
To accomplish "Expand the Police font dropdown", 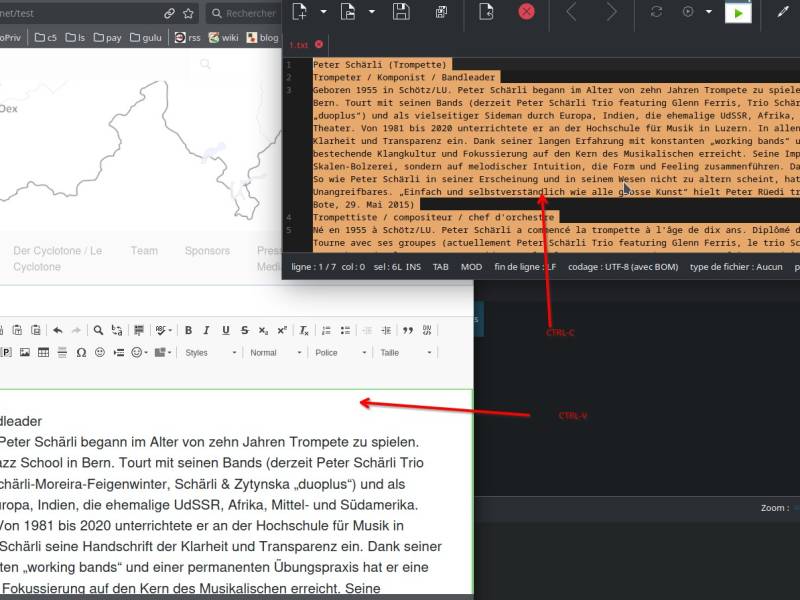I will (340, 353).
